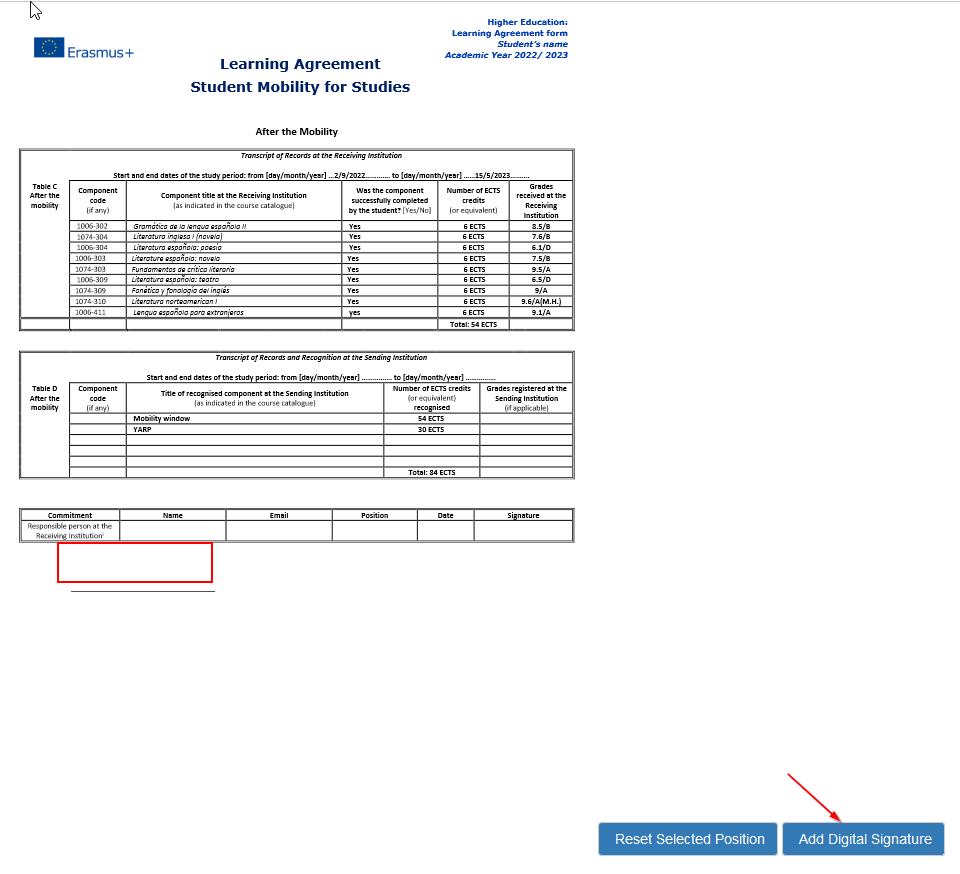The width and height of the screenshot is (960, 874).
Task: Click the grade 9.5/A cell
Action: pos(541,270)
